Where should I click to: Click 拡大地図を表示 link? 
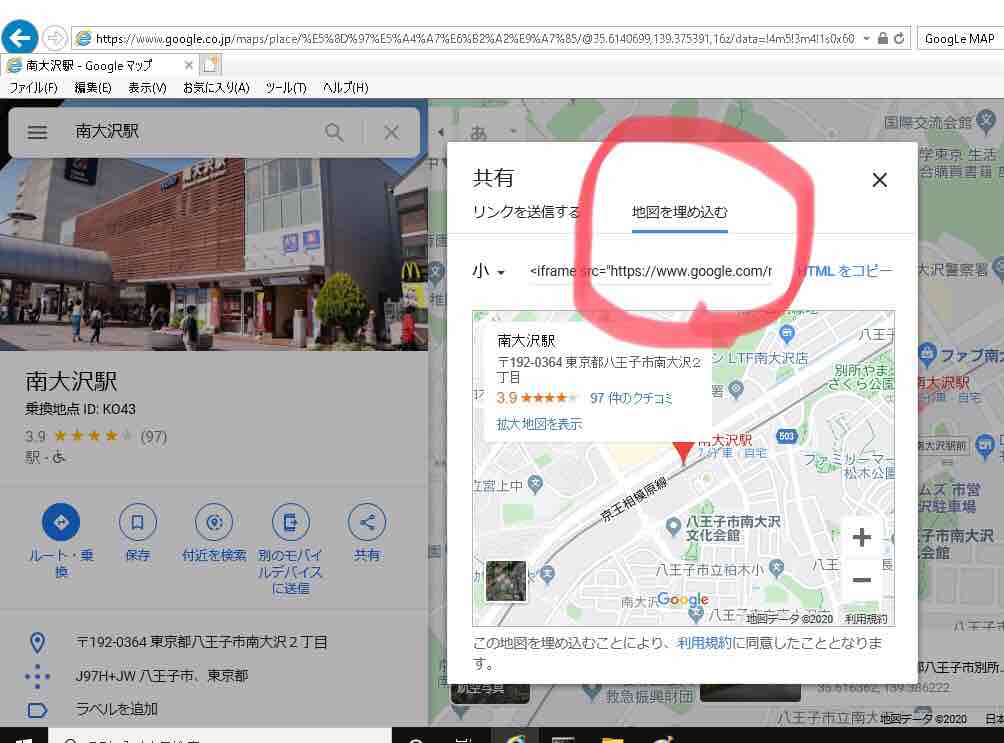(539, 424)
